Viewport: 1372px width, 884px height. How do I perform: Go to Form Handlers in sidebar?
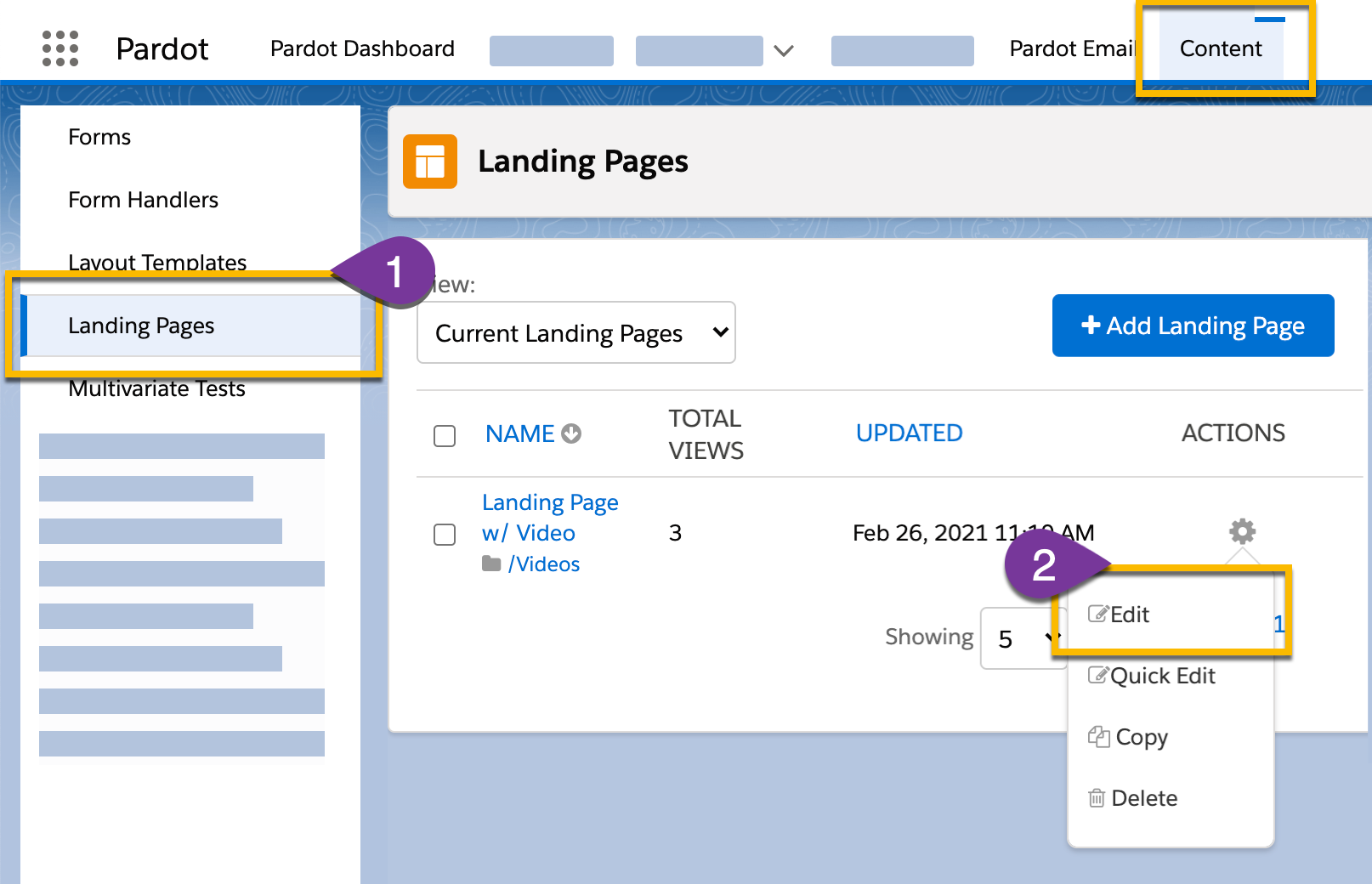(x=143, y=200)
